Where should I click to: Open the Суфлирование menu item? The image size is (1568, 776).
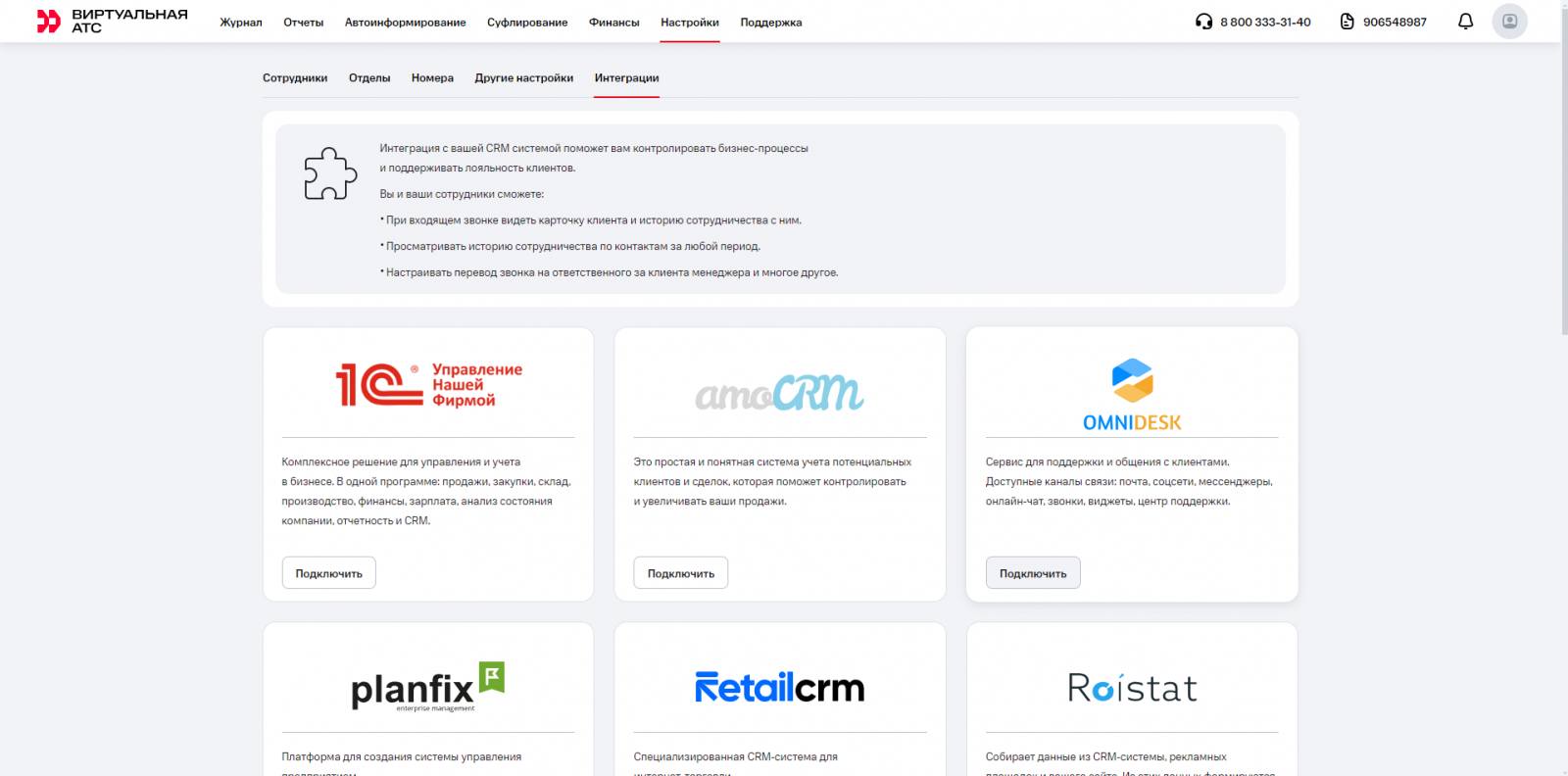(527, 23)
